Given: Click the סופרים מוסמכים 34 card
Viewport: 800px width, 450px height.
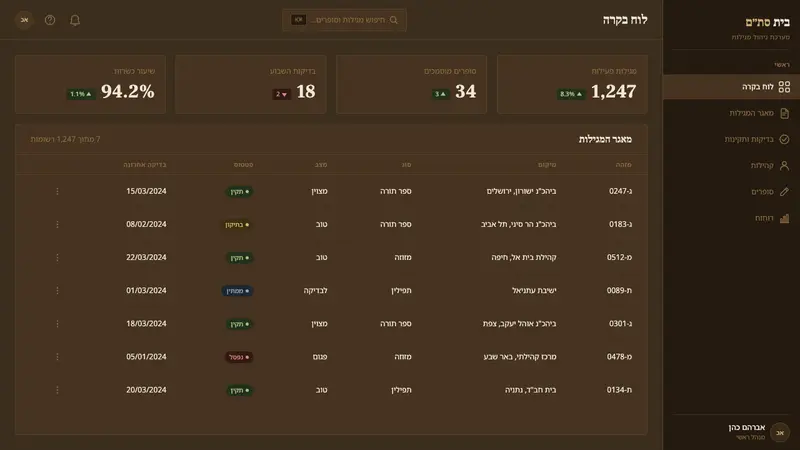Looking at the screenshot, I should pyautogui.click(x=411, y=84).
